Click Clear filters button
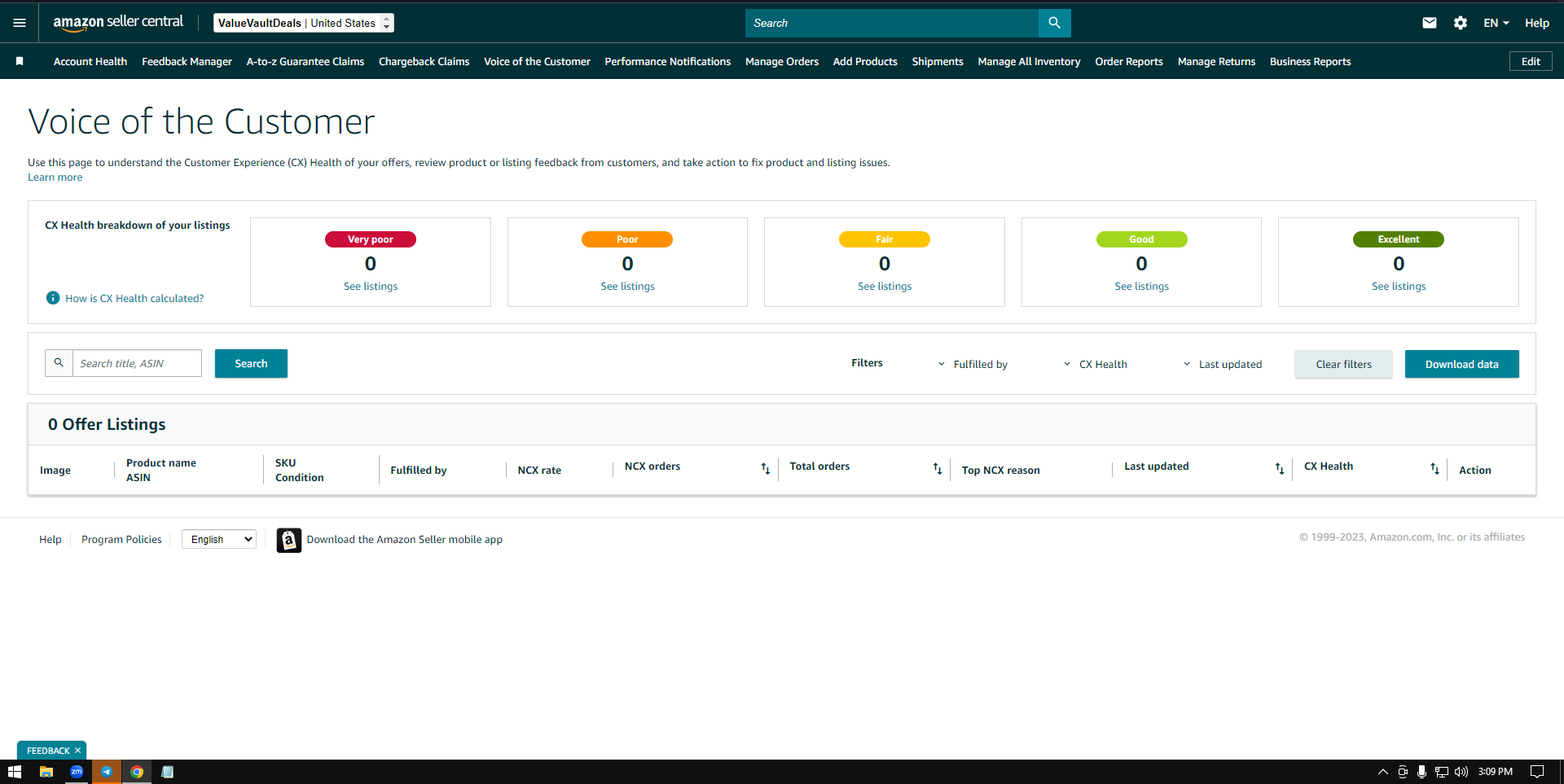 pyautogui.click(x=1343, y=364)
